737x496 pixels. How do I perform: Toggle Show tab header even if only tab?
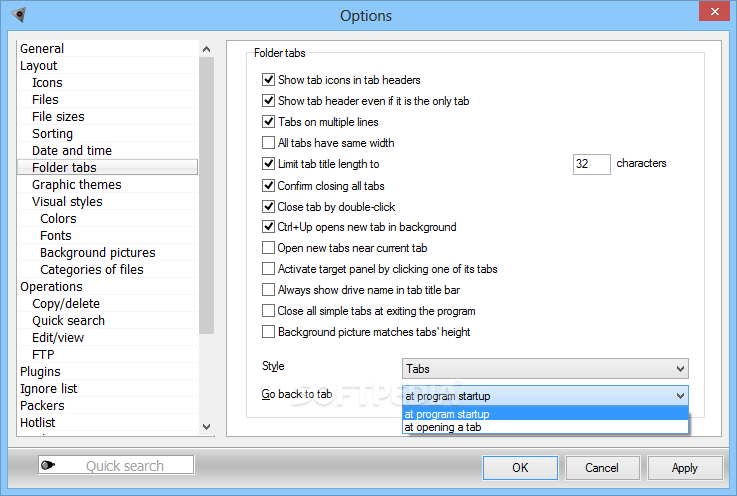pos(268,101)
